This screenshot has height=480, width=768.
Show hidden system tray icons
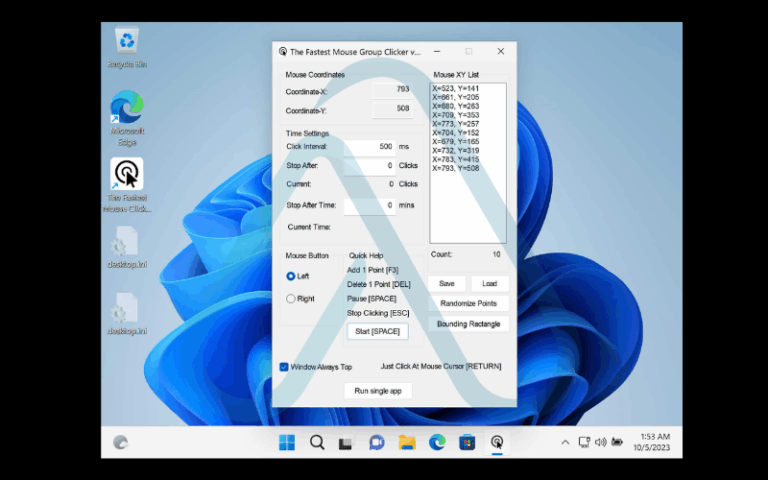coord(565,442)
